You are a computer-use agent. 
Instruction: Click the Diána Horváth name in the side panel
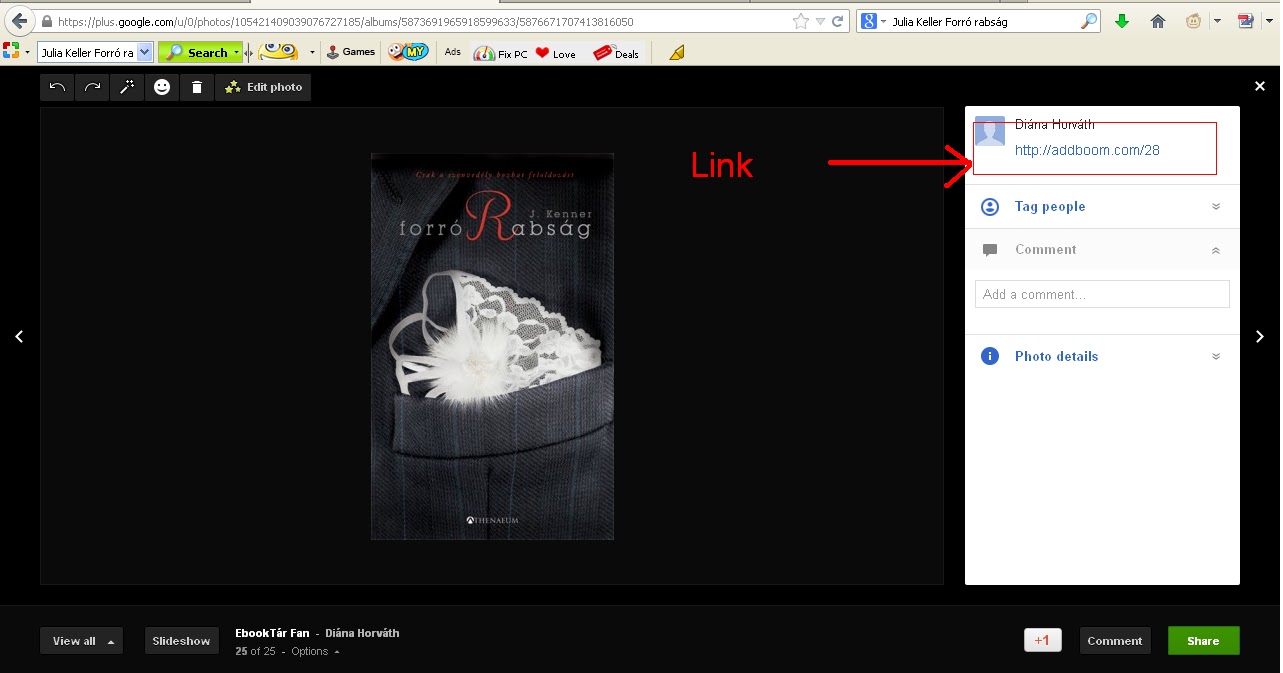[x=1054, y=124]
